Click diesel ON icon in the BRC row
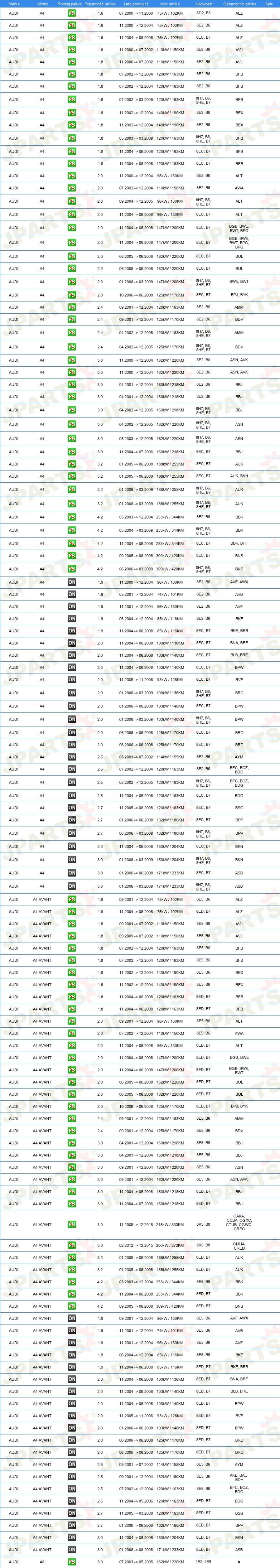280x1568 pixels. pos(72,693)
